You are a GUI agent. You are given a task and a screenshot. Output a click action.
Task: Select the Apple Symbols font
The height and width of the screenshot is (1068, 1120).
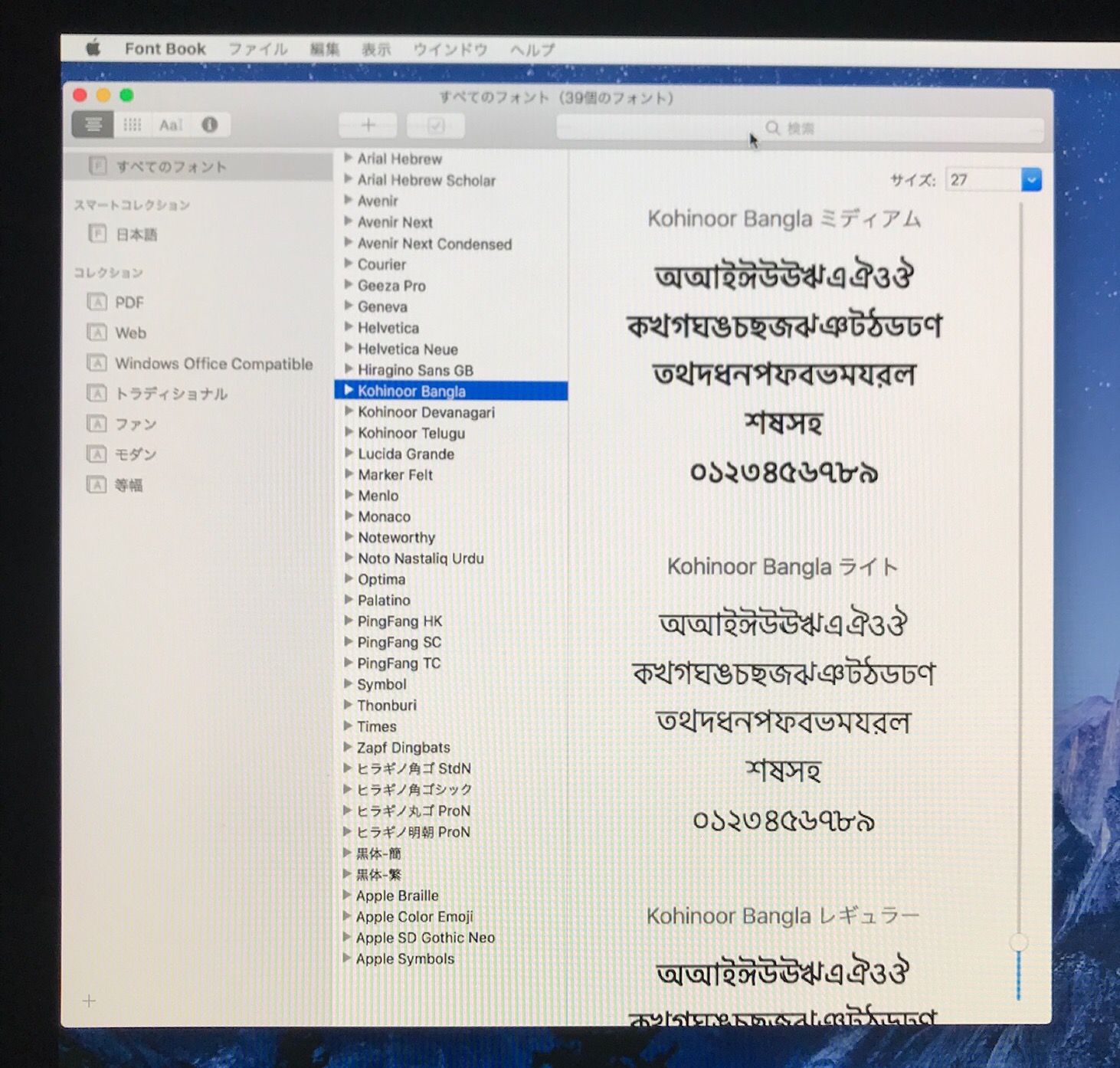click(404, 958)
